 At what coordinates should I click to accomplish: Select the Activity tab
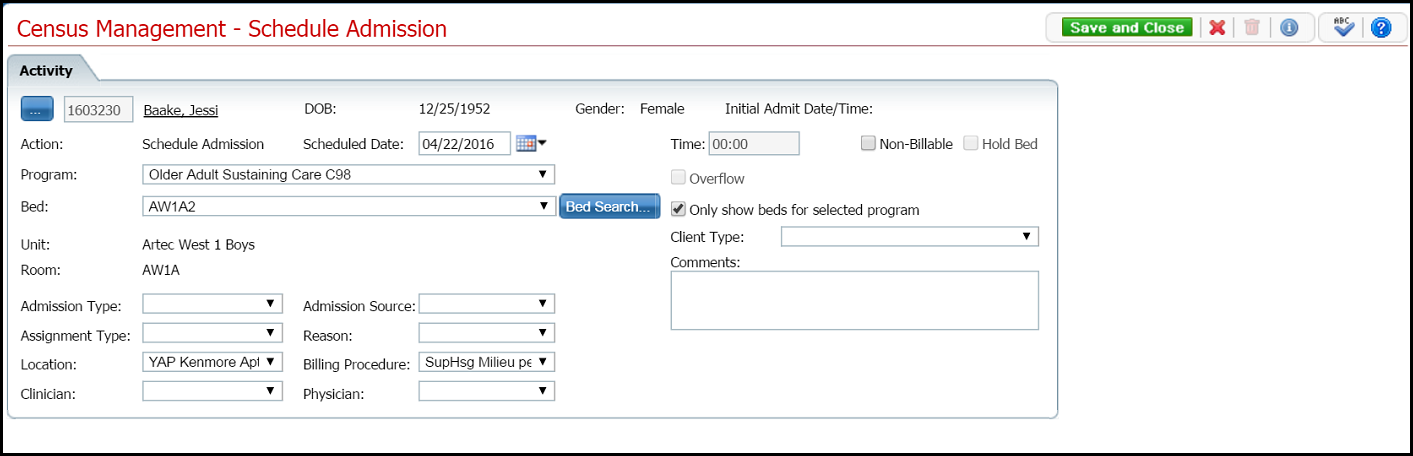click(x=46, y=70)
